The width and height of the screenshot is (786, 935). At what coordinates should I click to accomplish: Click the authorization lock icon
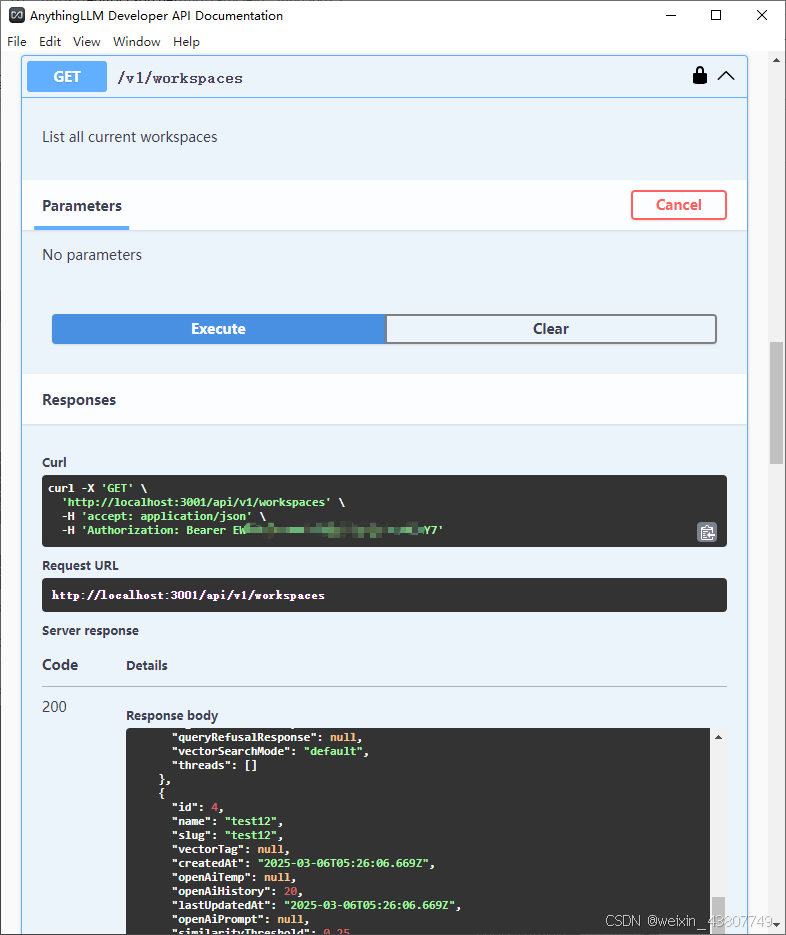pos(700,76)
